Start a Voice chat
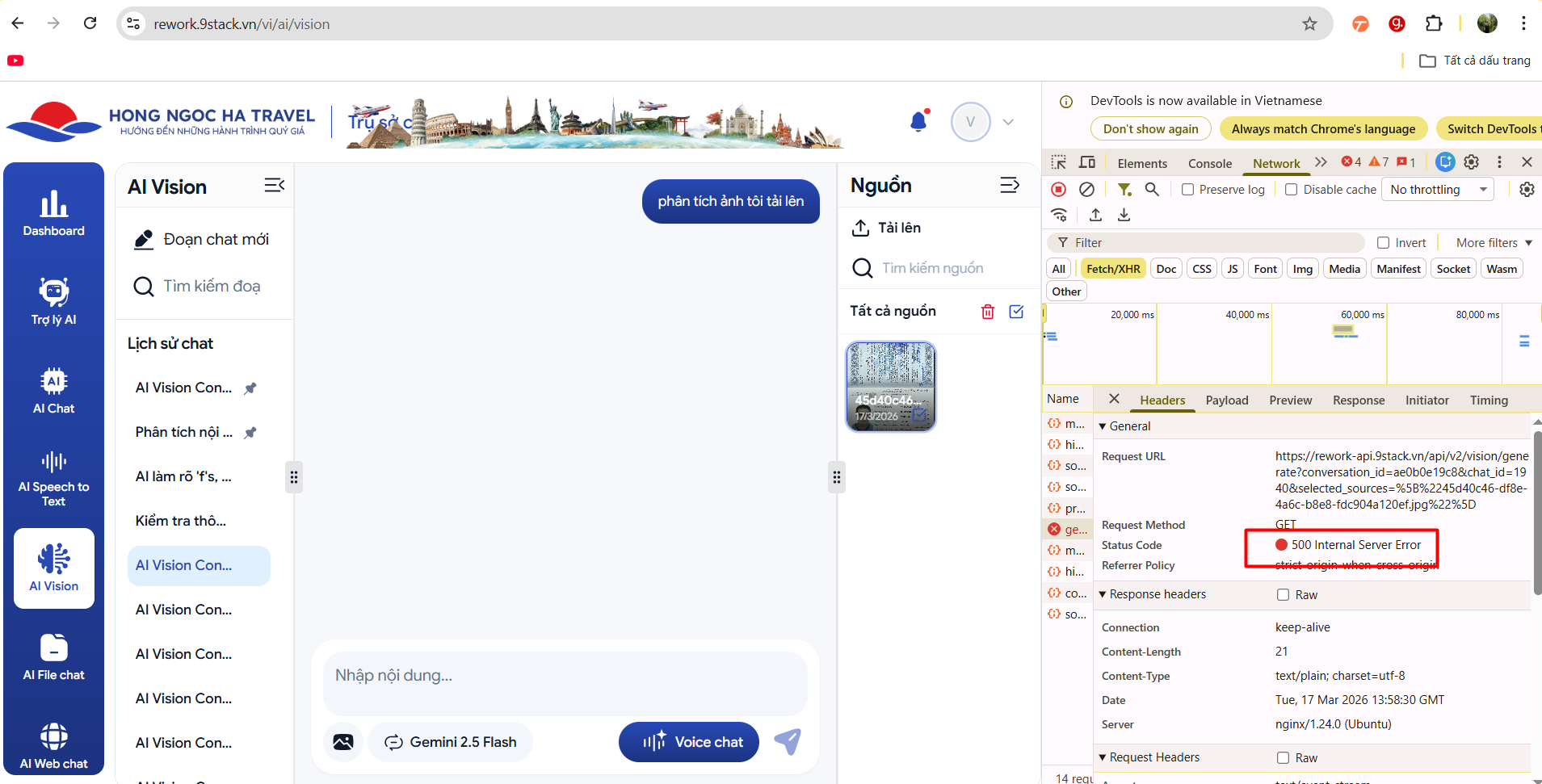 [x=689, y=742]
